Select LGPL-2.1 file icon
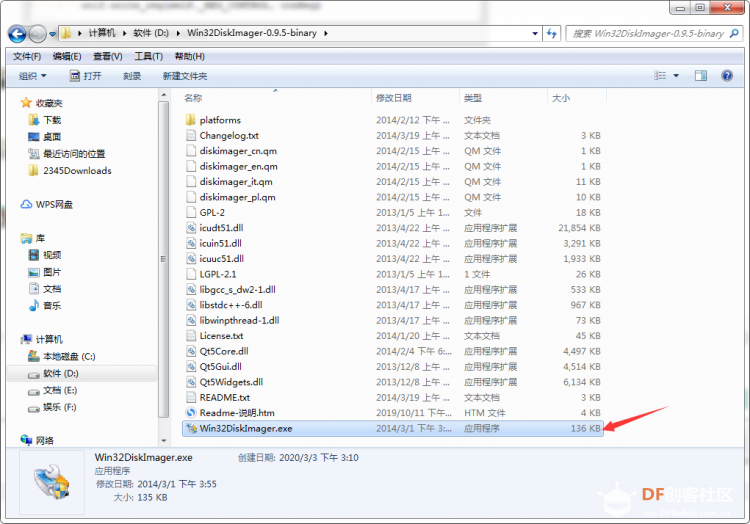Viewport: 750px width, 524px height. click(191, 274)
